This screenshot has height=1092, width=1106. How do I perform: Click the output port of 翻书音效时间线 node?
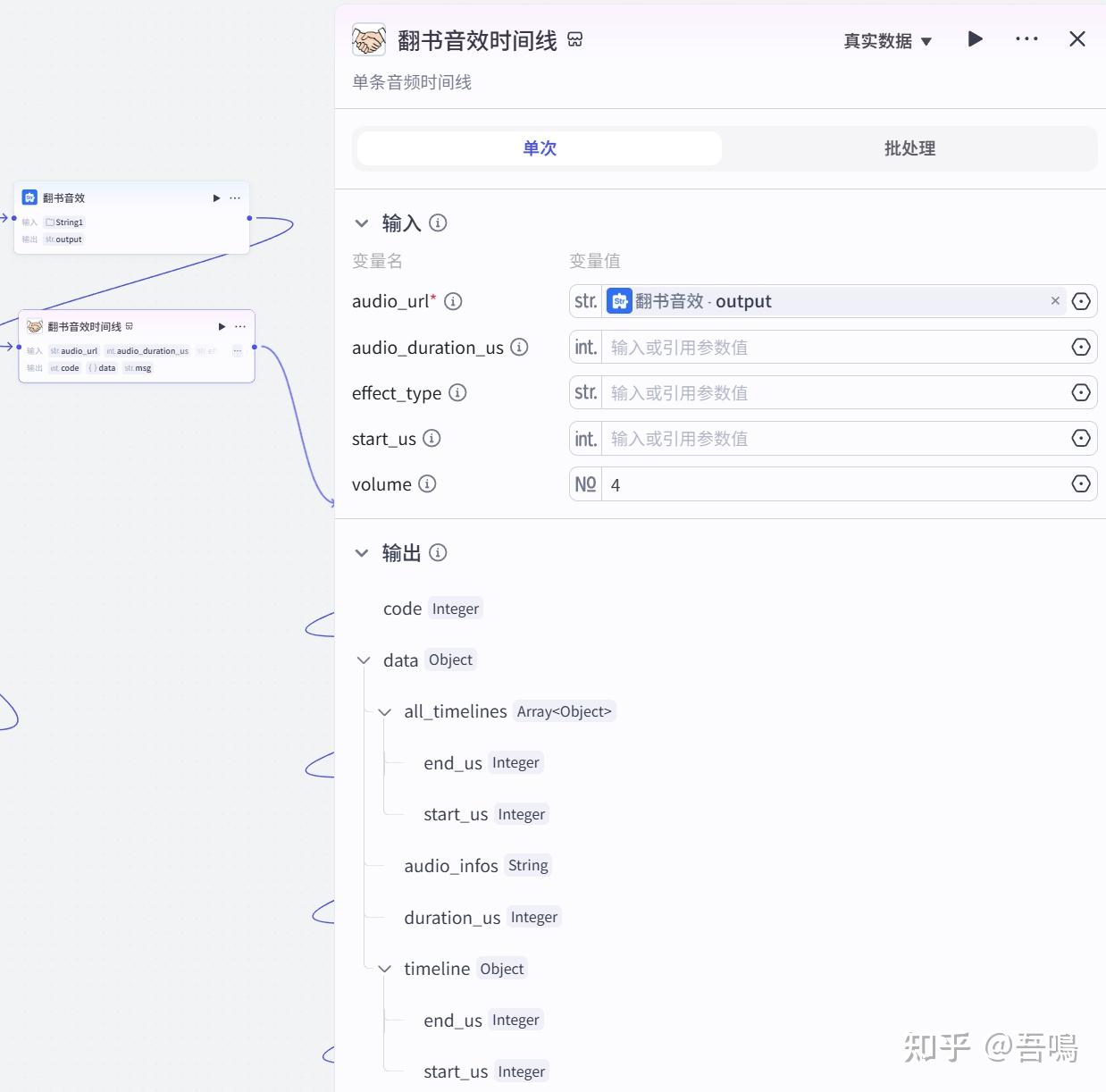pyautogui.click(x=255, y=347)
